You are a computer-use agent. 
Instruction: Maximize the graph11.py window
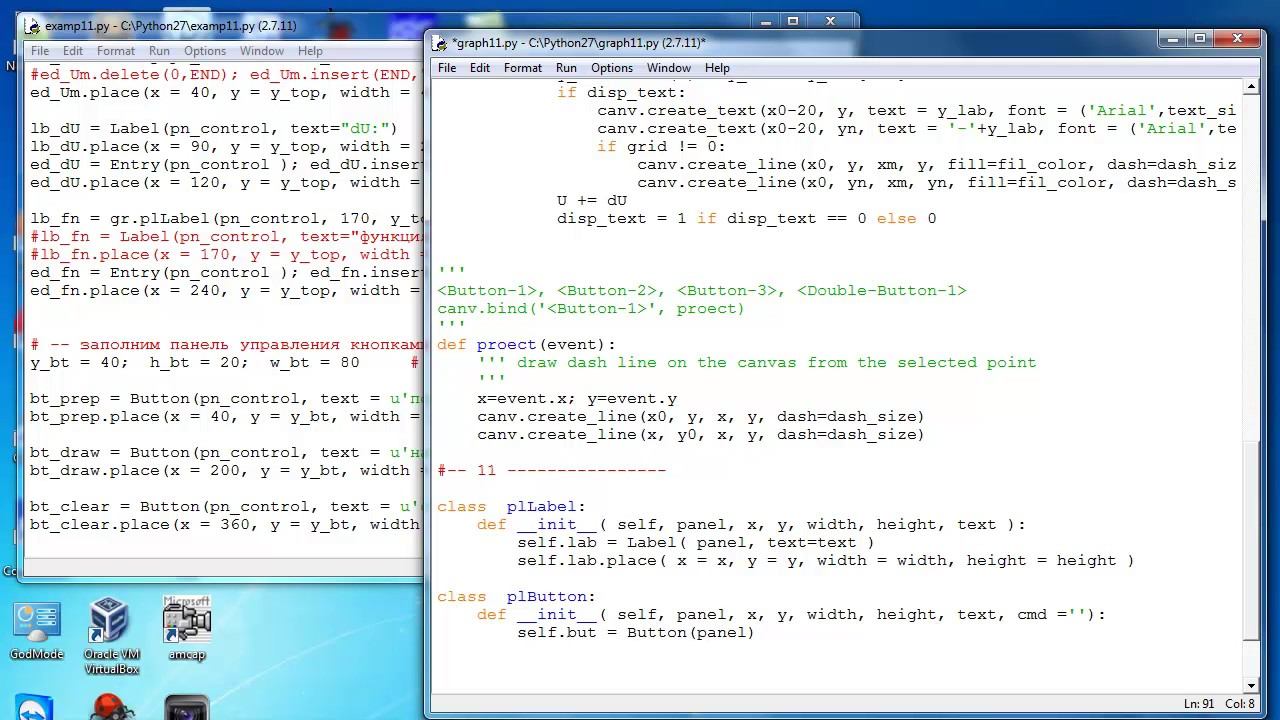[x=1200, y=39]
